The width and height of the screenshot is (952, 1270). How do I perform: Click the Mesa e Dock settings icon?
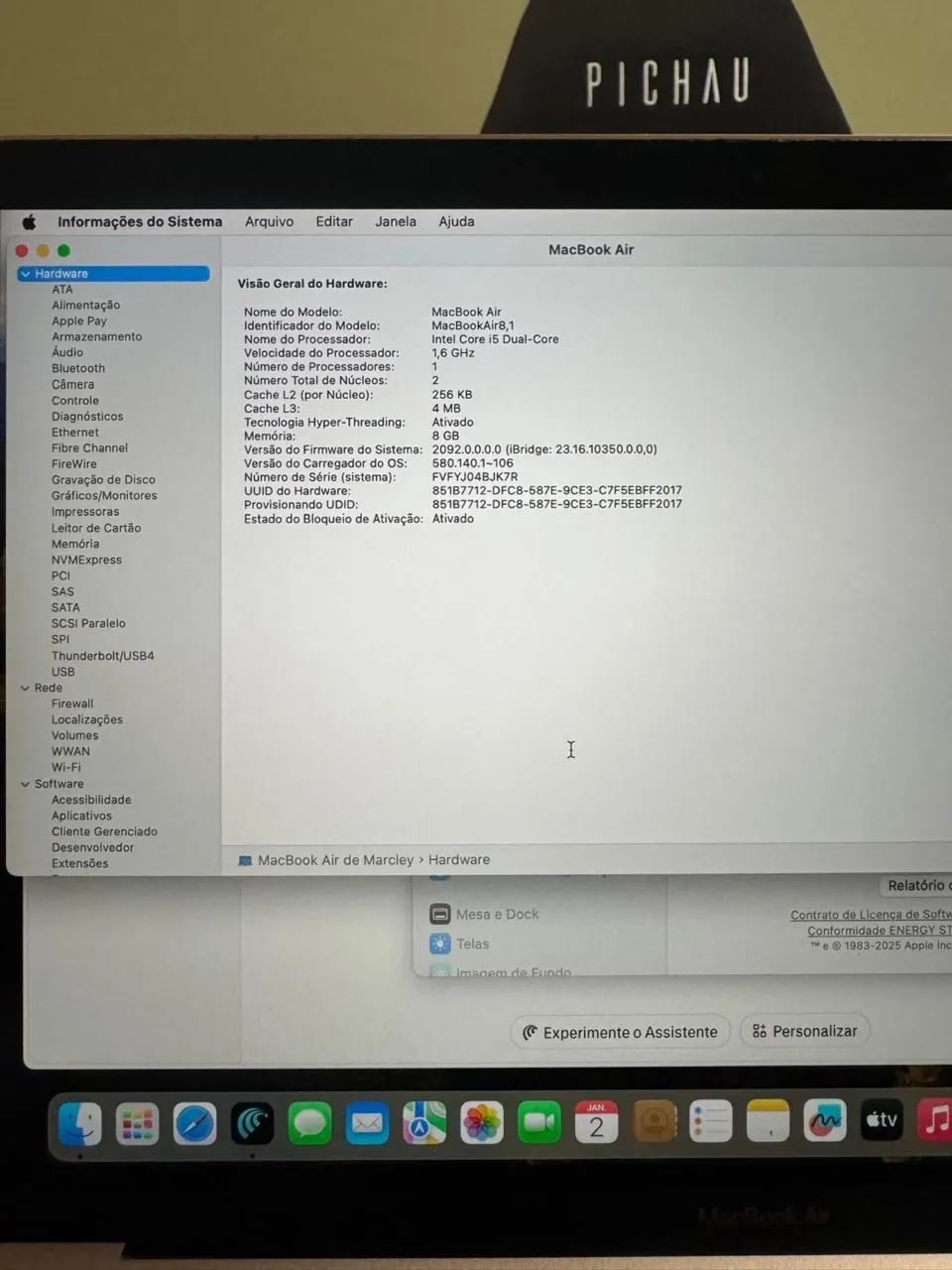click(x=440, y=914)
